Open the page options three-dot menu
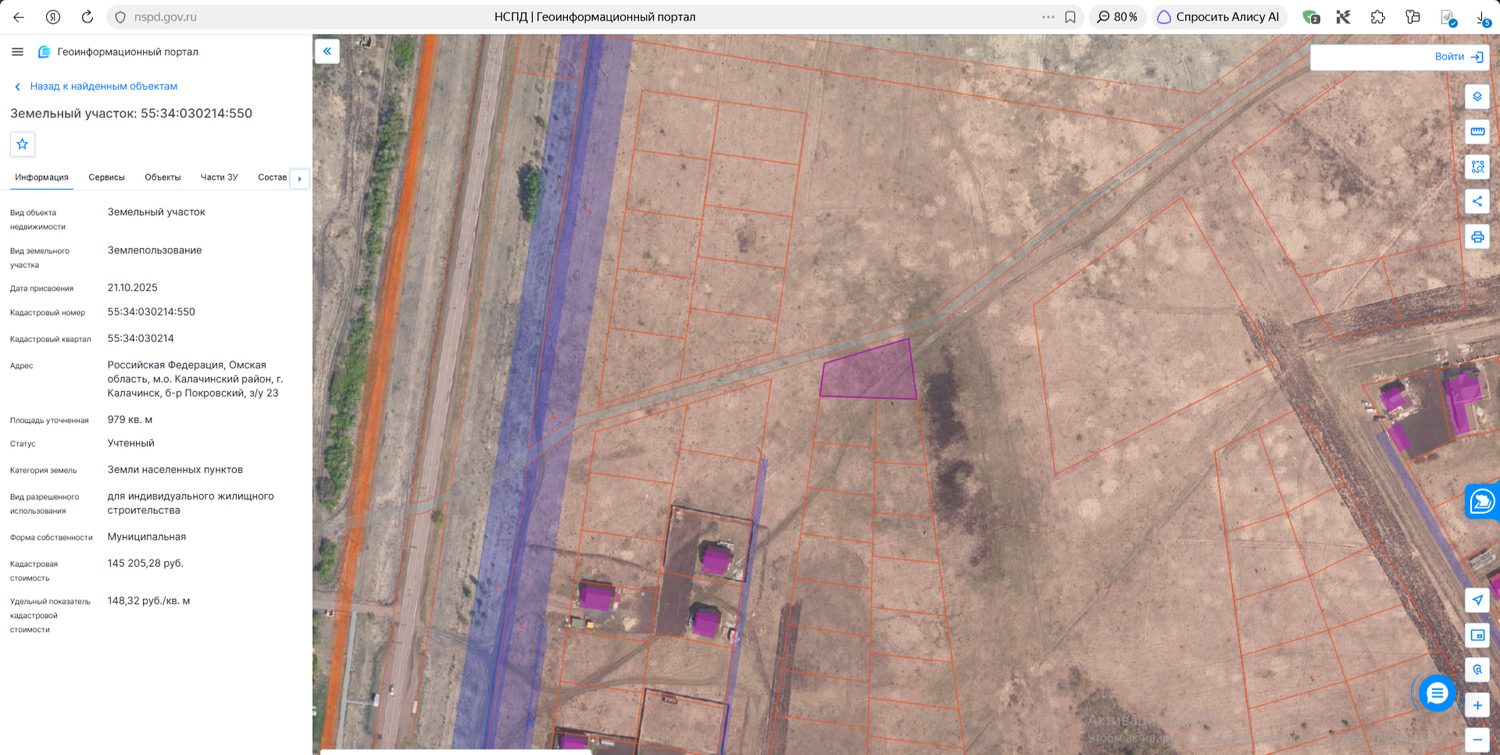 point(1048,17)
